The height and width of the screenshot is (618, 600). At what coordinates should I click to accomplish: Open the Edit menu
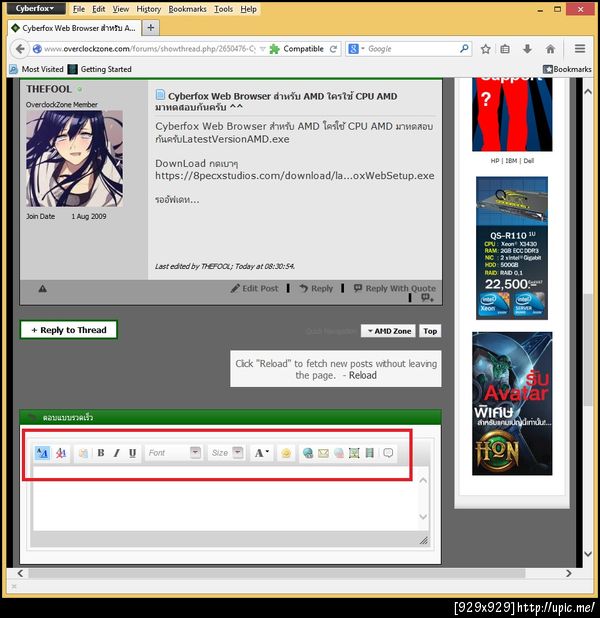point(99,9)
